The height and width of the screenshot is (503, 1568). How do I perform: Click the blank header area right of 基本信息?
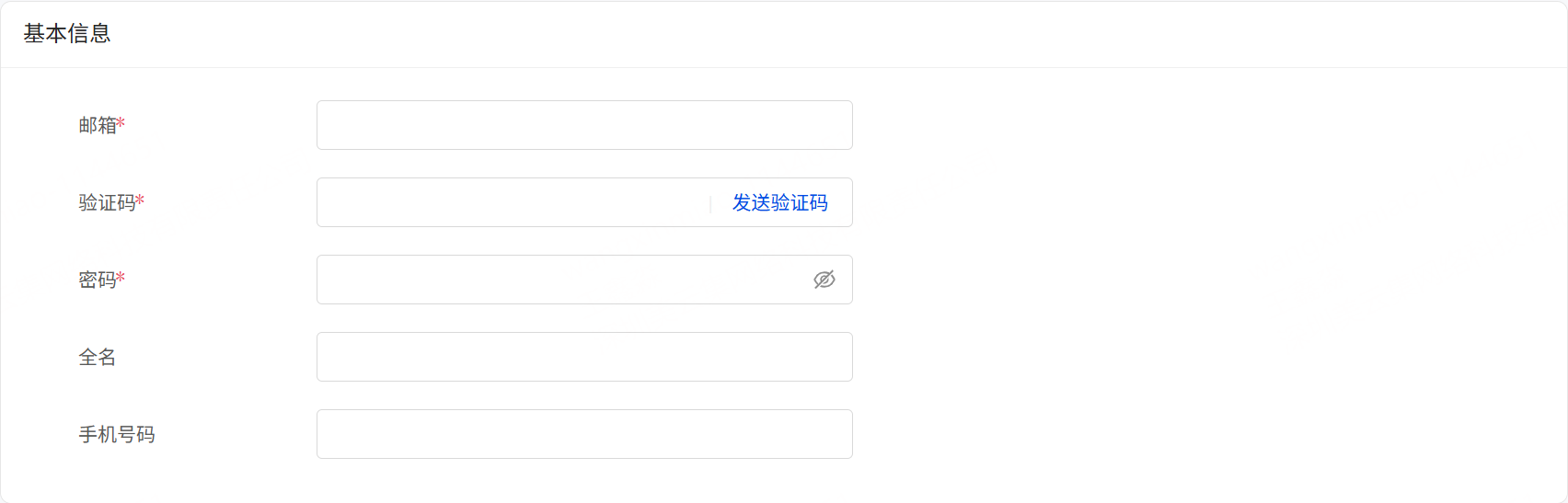[x=828, y=34]
